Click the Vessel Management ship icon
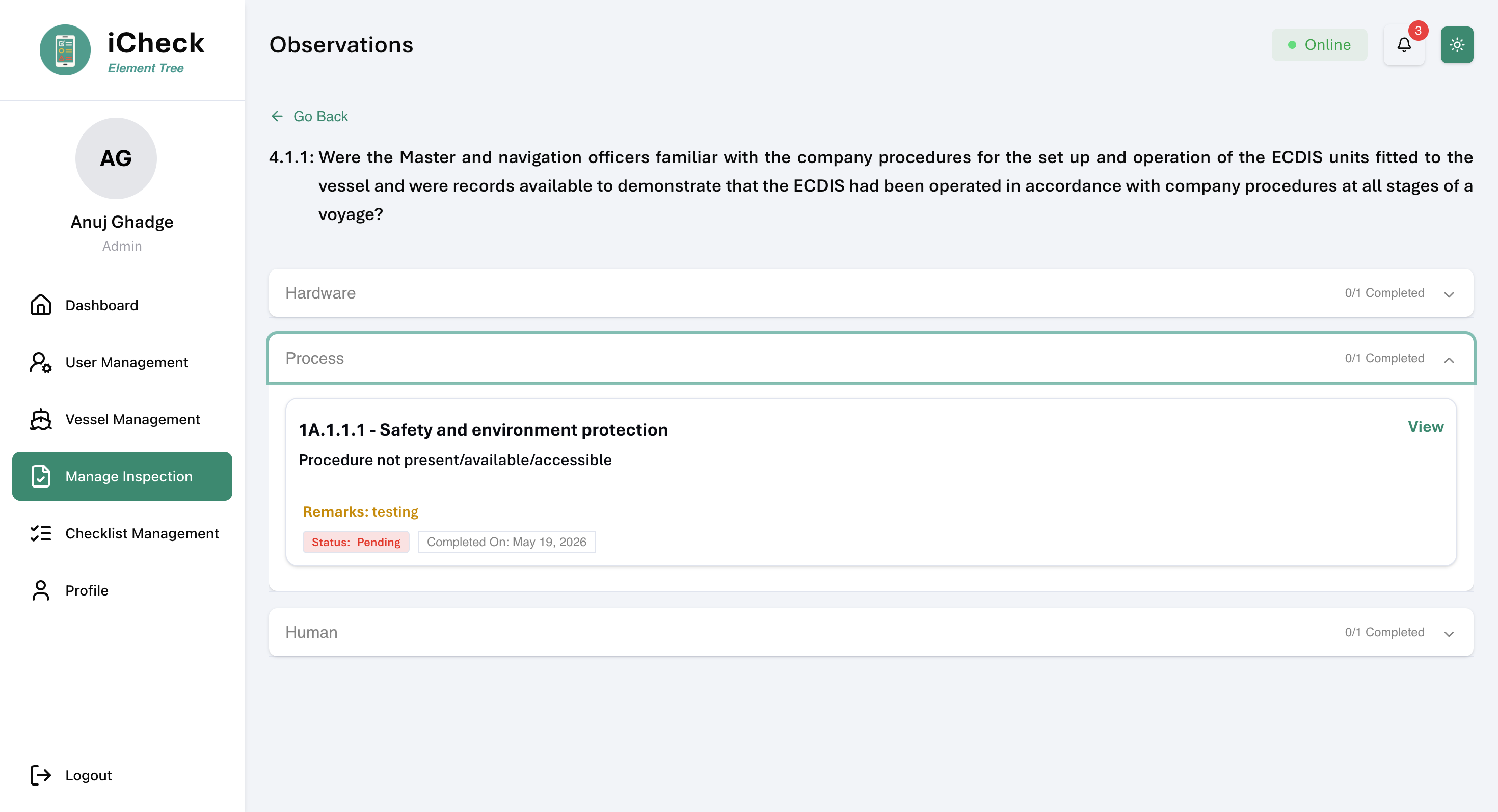1498x812 pixels. coord(41,419)
